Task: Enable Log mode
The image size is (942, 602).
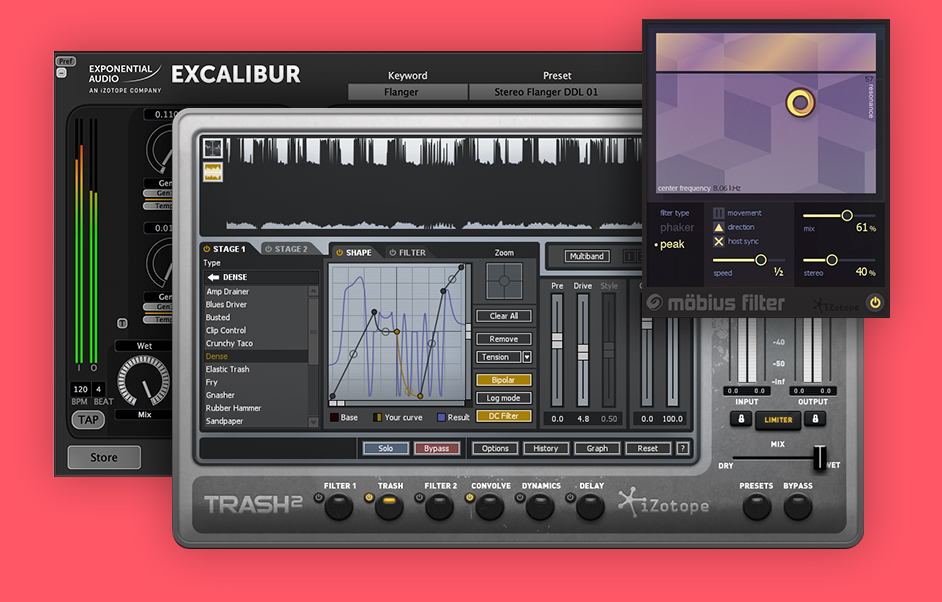Action: tap(503, 398)
